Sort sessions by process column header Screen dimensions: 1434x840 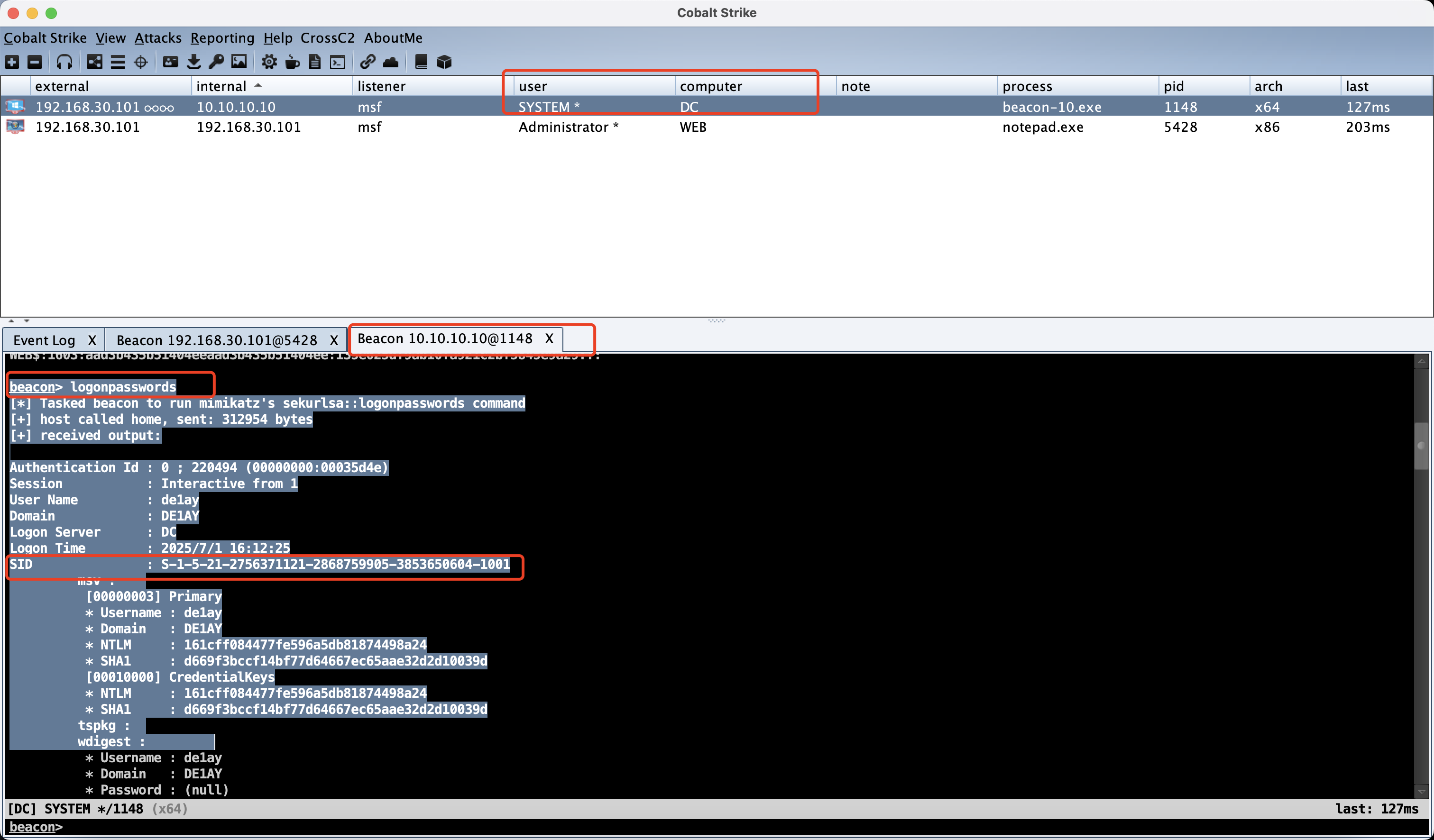click(x=1078, y=86)
